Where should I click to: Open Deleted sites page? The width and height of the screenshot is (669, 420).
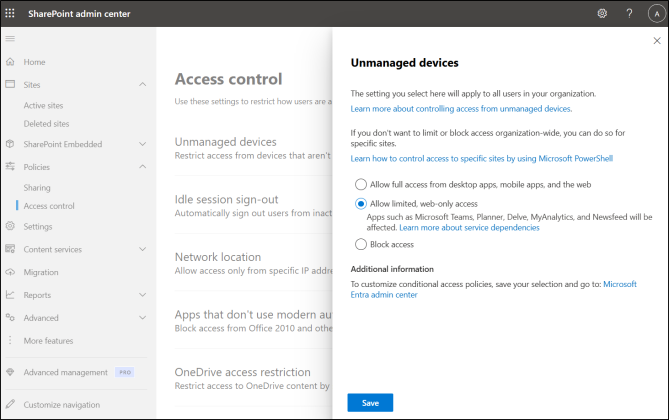pos(47,124)
